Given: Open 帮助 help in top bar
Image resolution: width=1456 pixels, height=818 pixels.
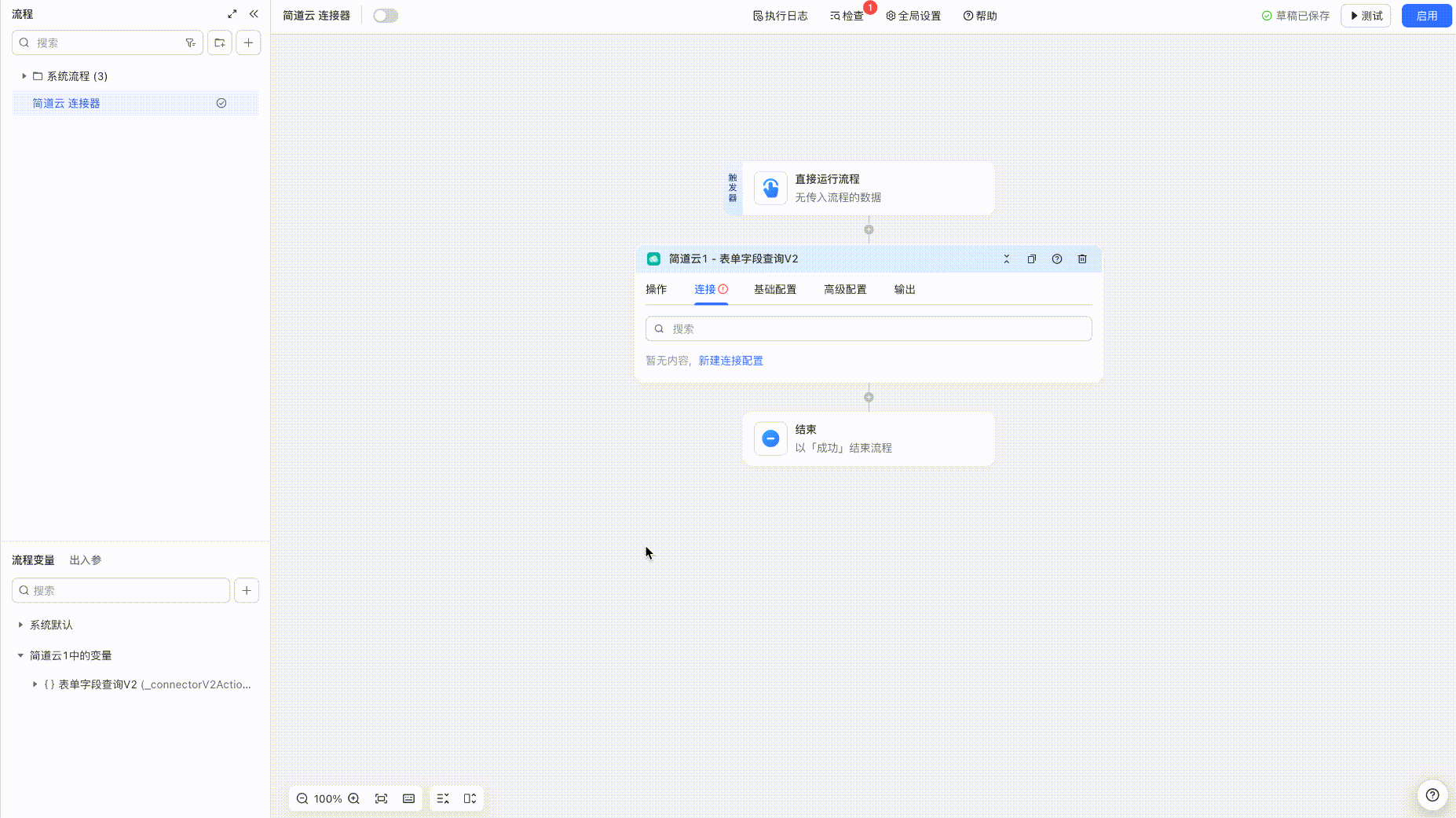Looking at the screenshot, I should coord(980,16).
